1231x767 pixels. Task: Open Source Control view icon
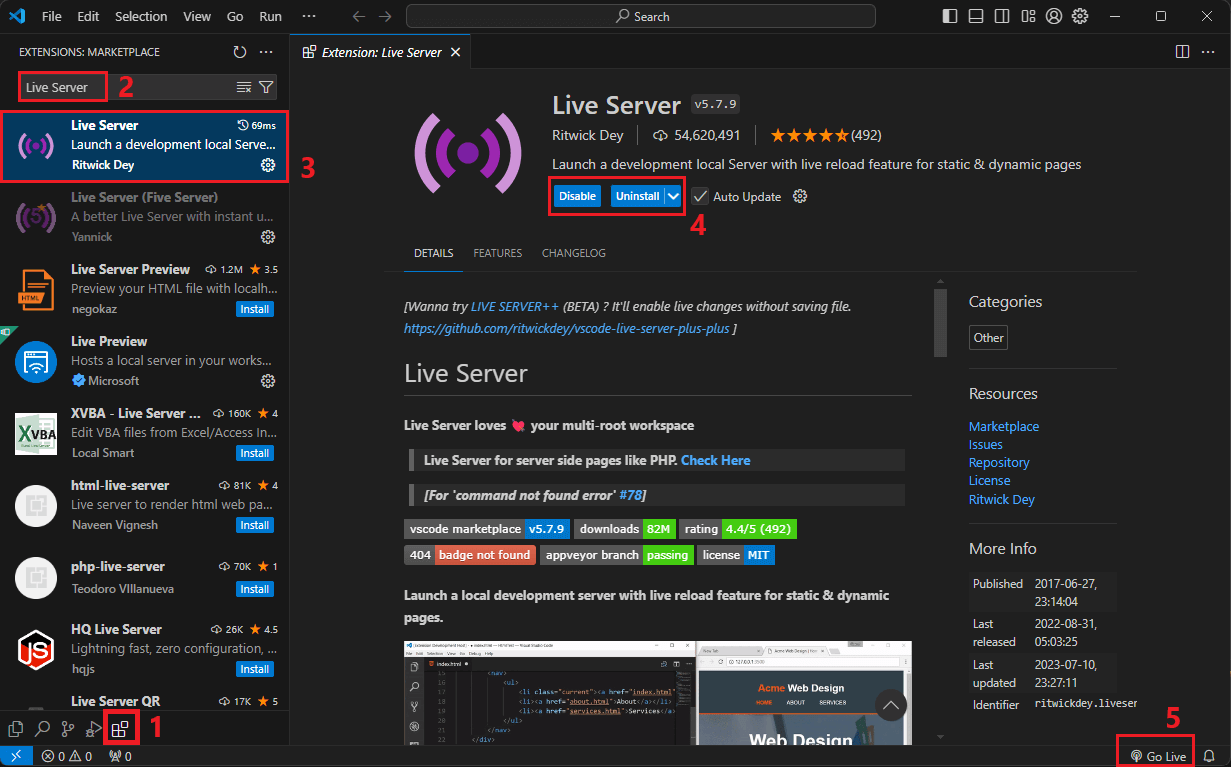[x=68, y=729]
